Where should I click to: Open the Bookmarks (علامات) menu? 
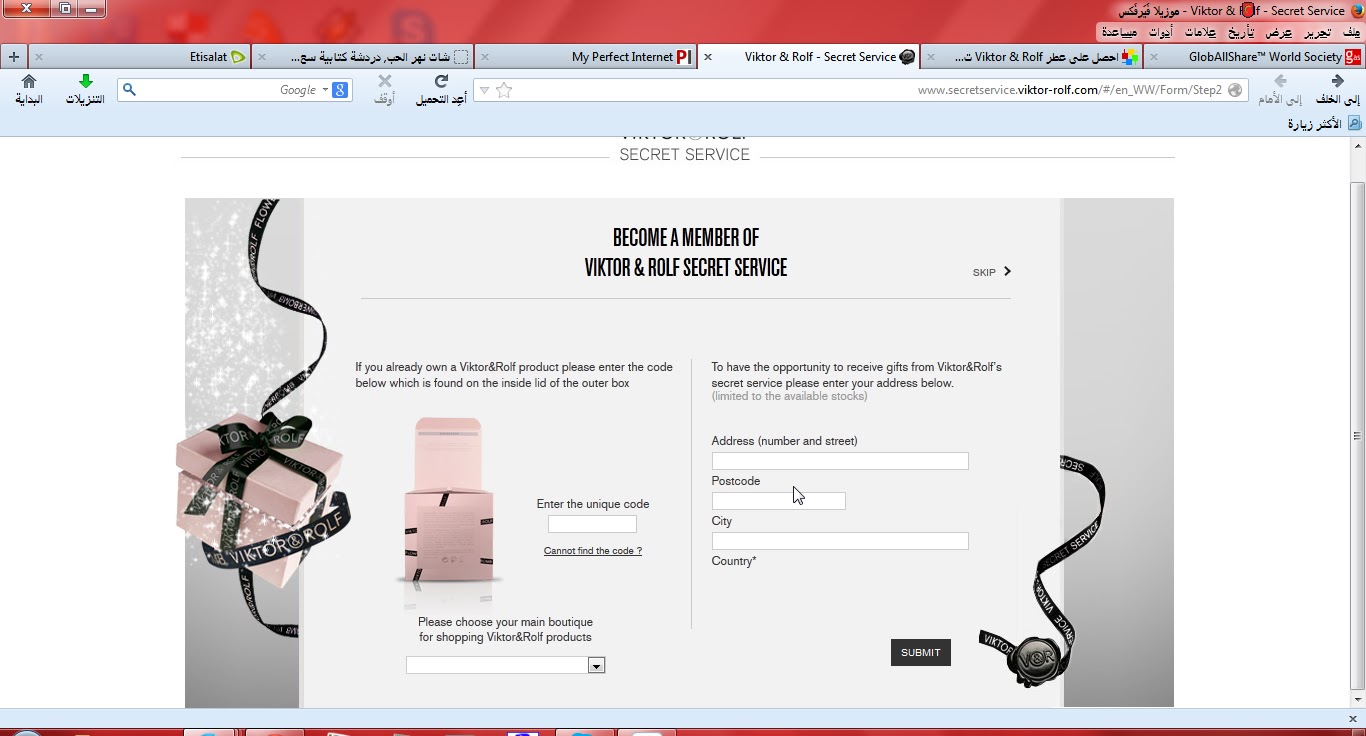point(1200,33)
